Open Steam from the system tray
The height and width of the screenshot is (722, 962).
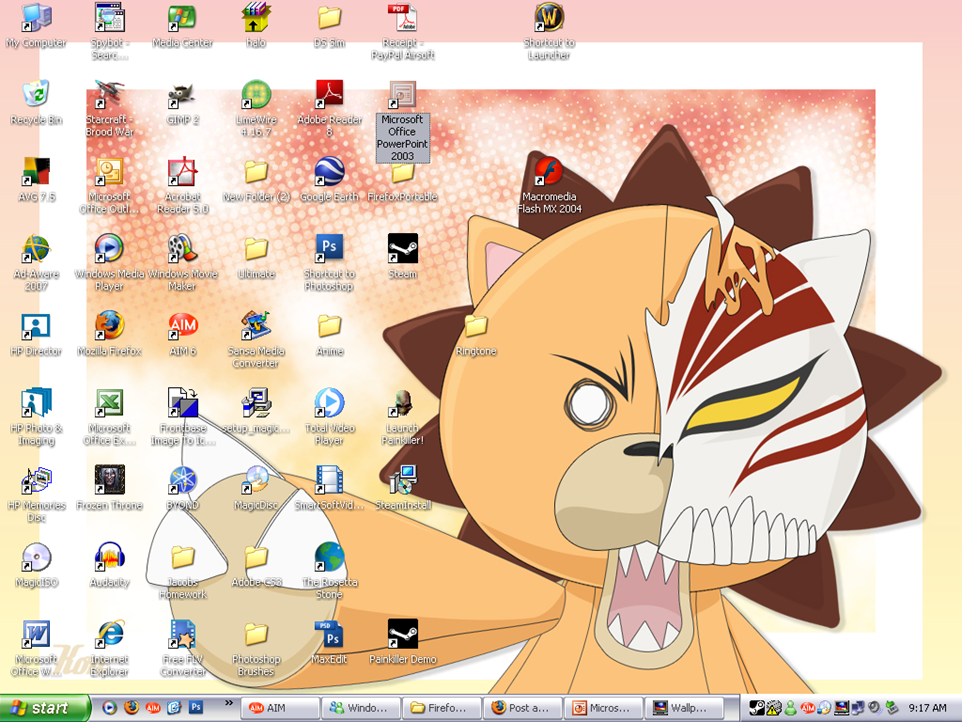point(756,709)
